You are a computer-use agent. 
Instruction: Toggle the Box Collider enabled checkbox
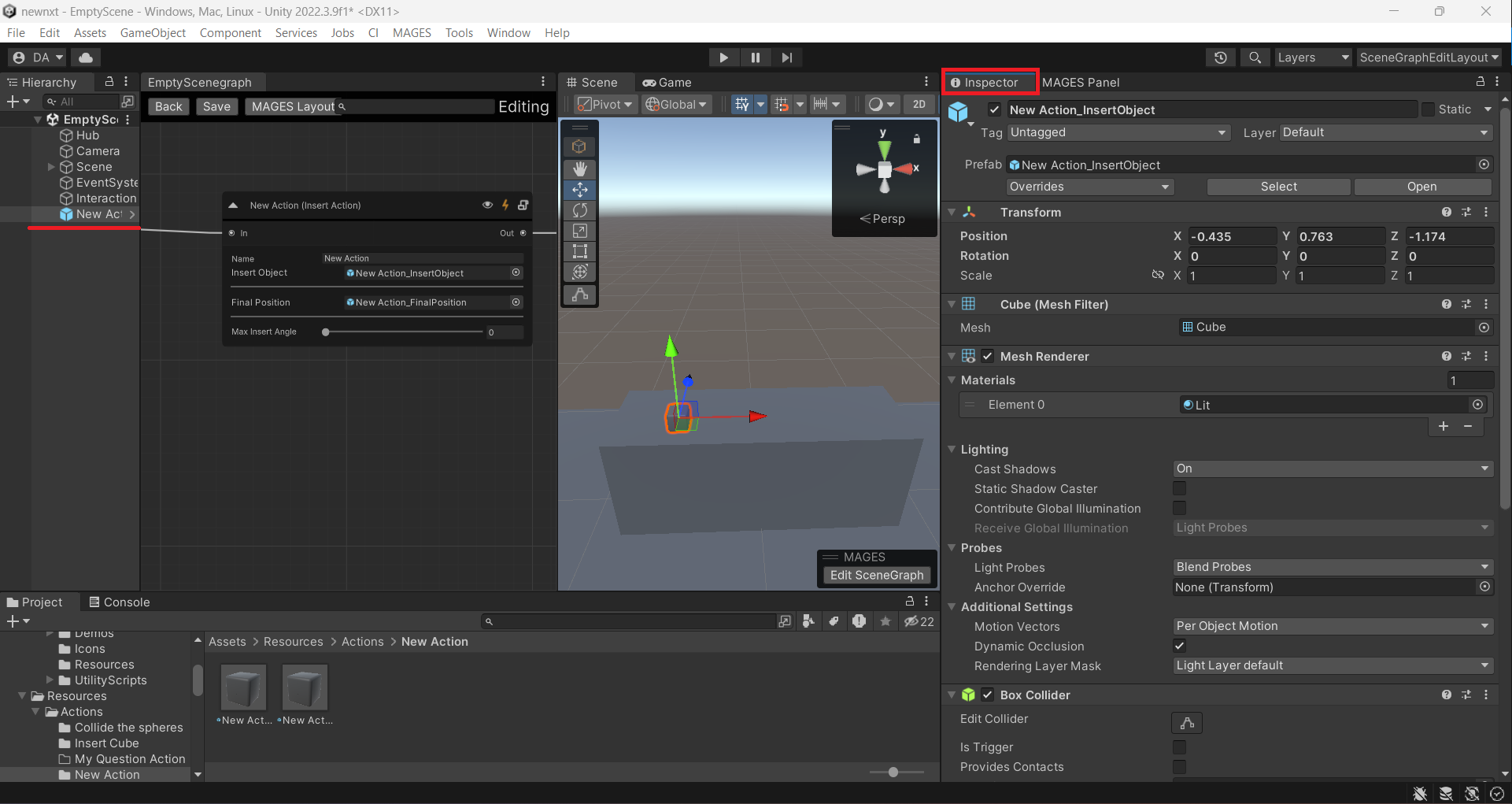pos(987,695)
